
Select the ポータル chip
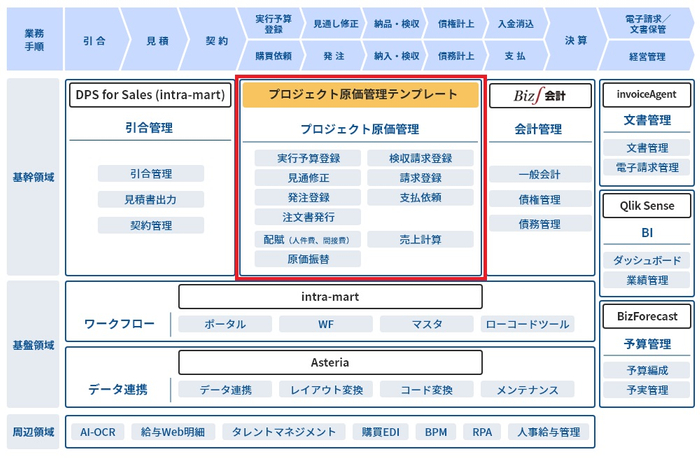[x=225, y=324]
